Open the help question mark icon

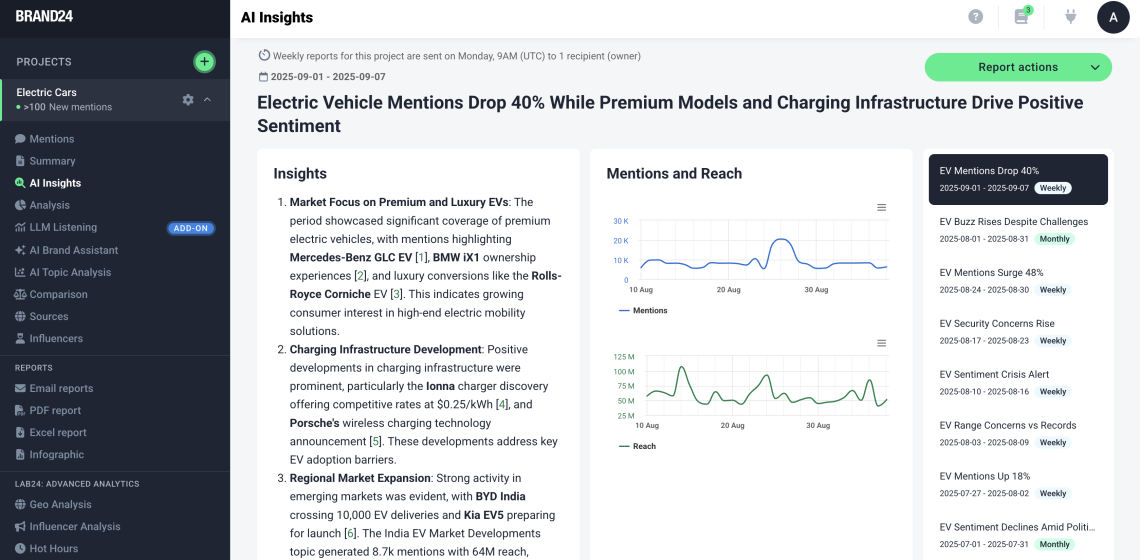tap(976, 17)
